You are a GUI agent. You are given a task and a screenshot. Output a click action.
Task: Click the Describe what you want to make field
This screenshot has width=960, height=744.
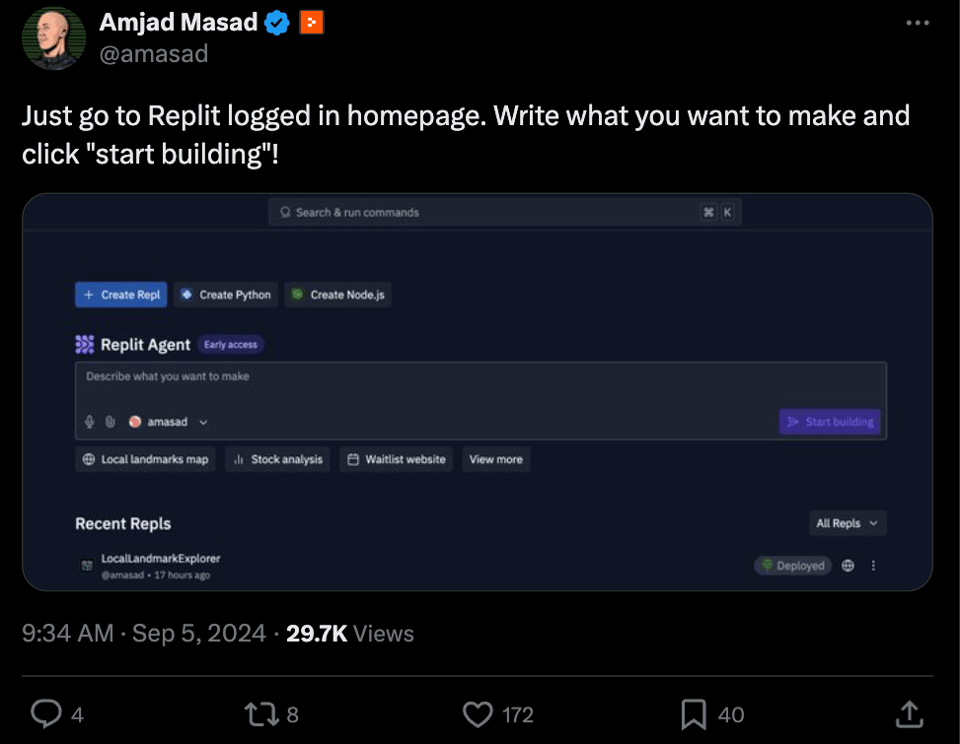coord(480,385)
